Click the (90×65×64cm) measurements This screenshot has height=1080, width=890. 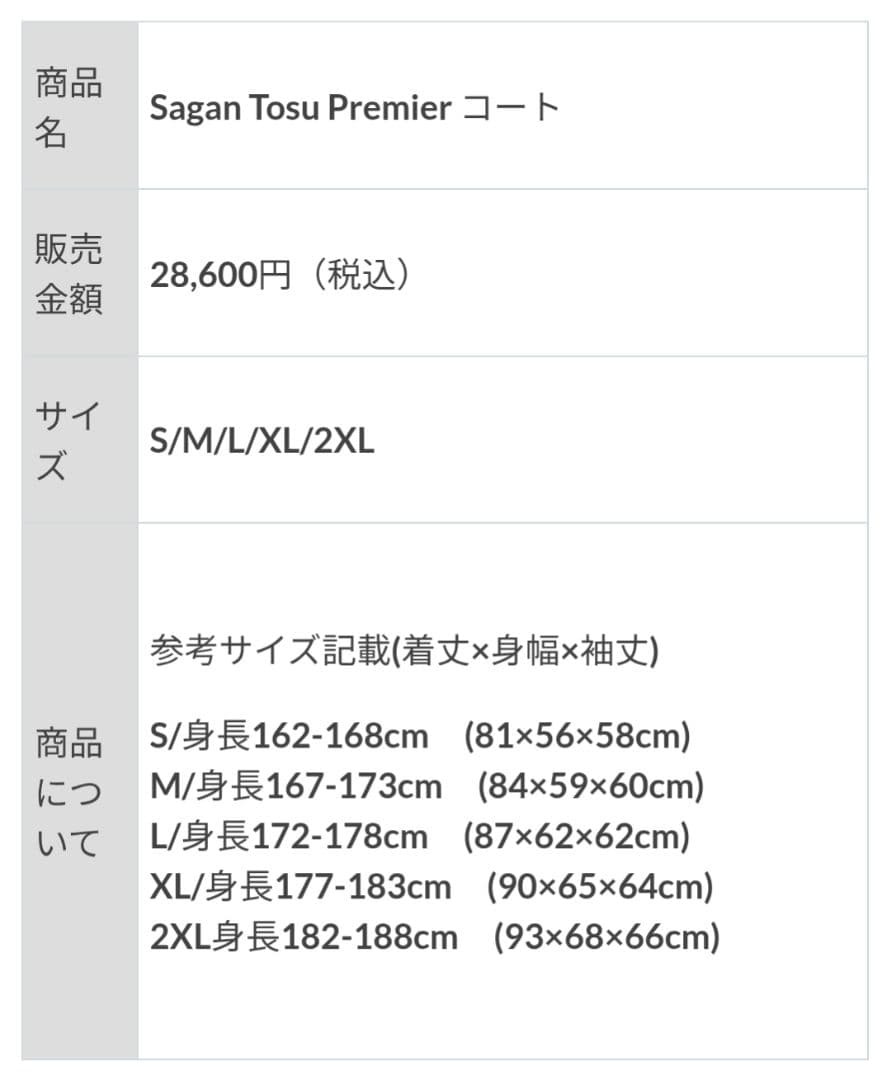(600, 887)
